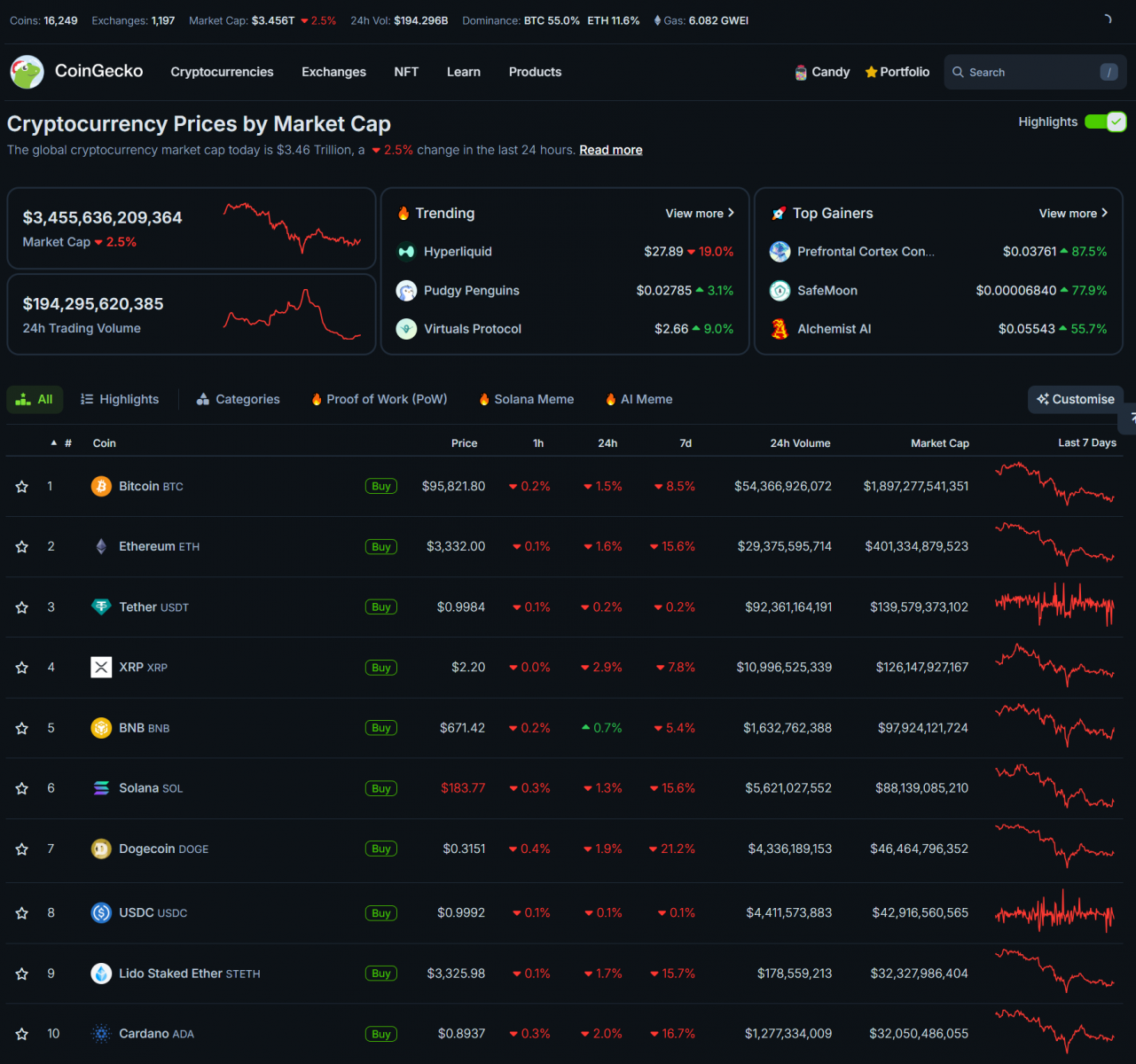Click the SafeMoon icon in Top Gainers

pyautogui.click(x=780, y=291)
